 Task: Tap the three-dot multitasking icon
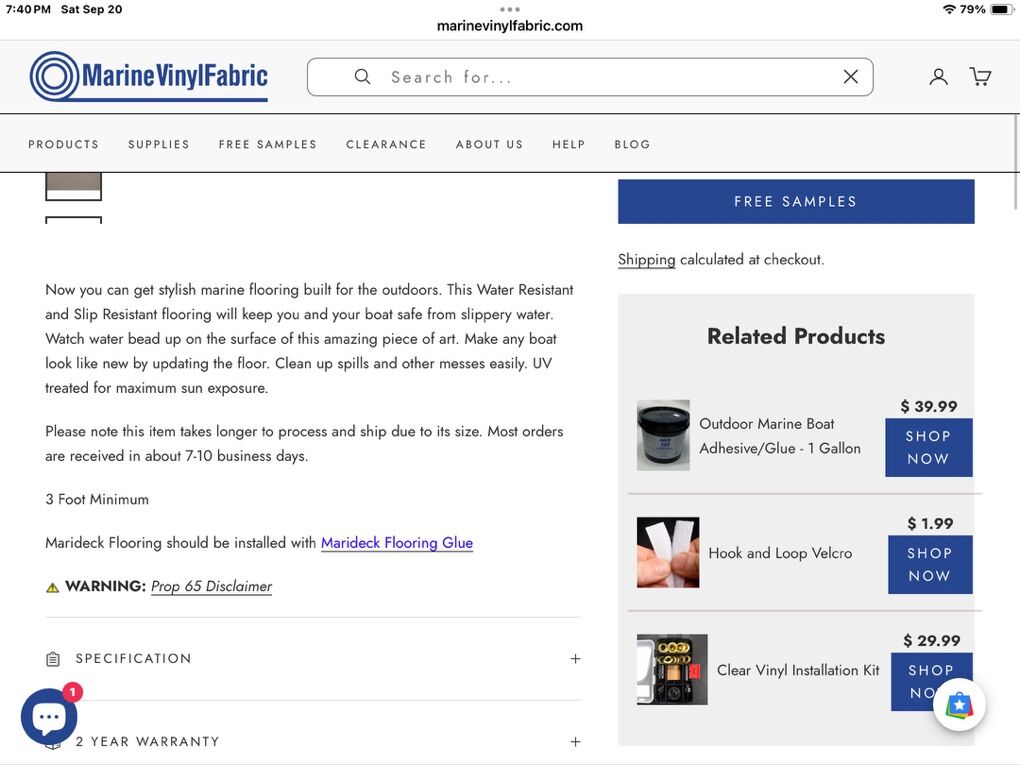point(510,9)
